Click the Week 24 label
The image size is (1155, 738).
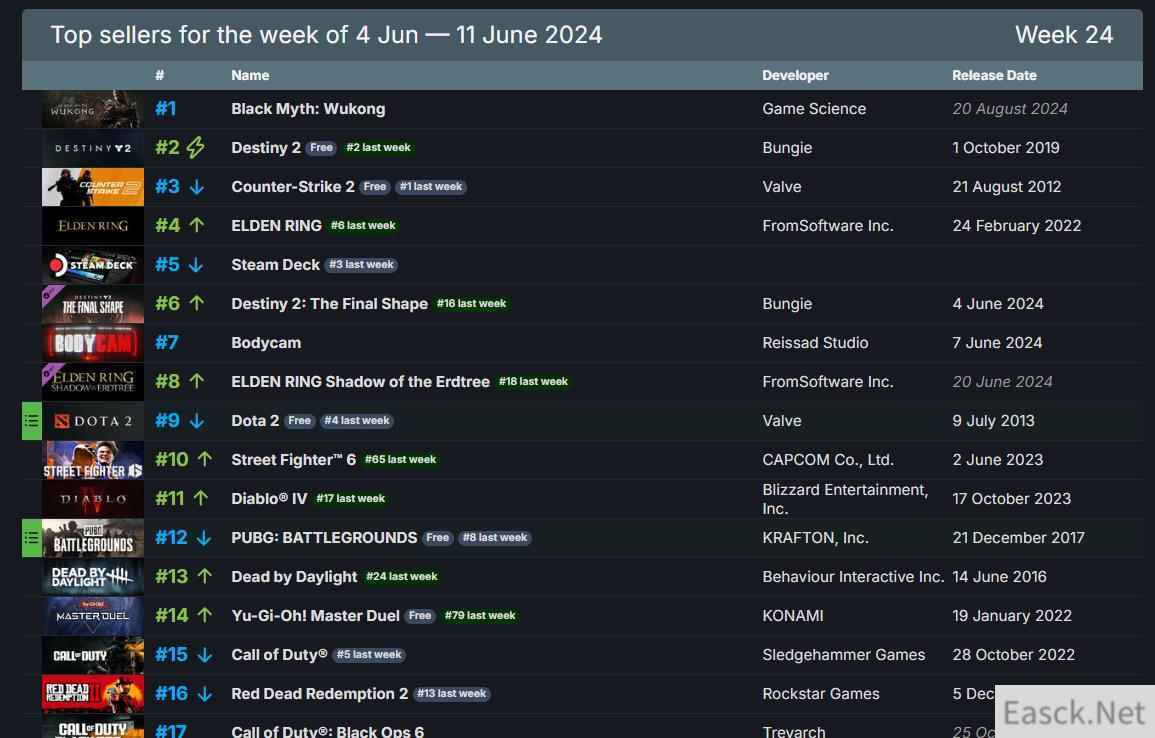[x=1064, y=34]
